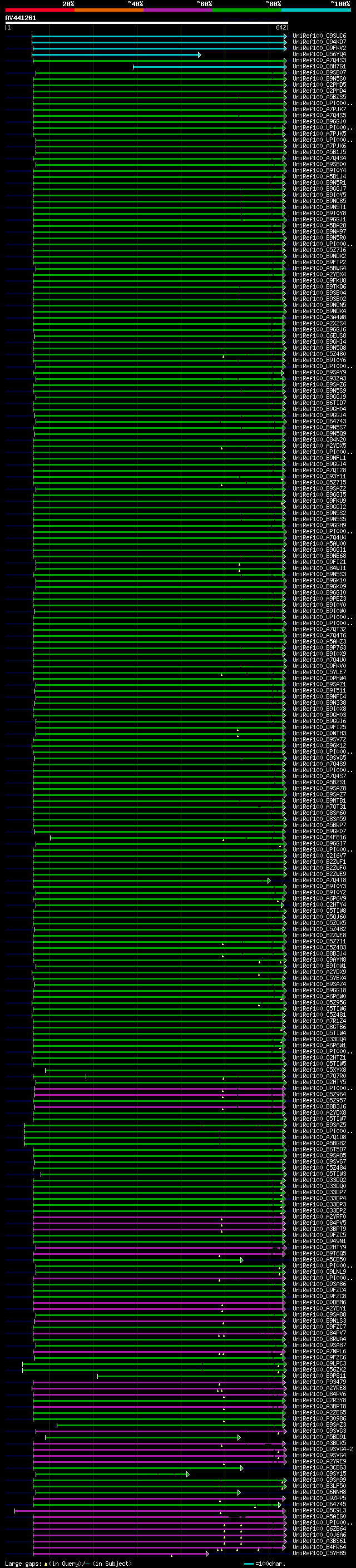356x1568 pixels.
Task: Select the UniRef100_A7R1Z4 label
Action: click(319, 1021)
